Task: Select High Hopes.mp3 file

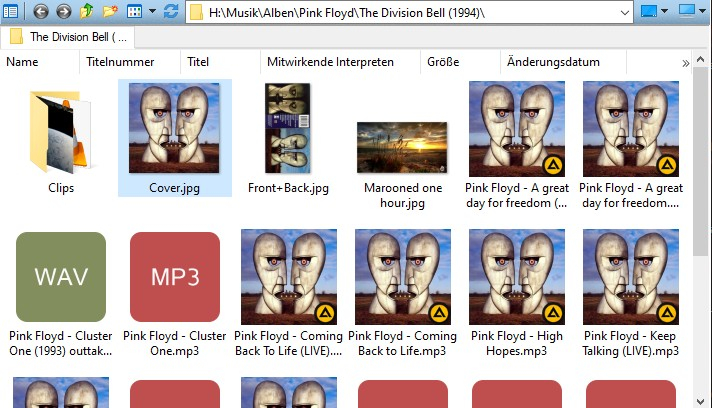Action: coord(517,277)
